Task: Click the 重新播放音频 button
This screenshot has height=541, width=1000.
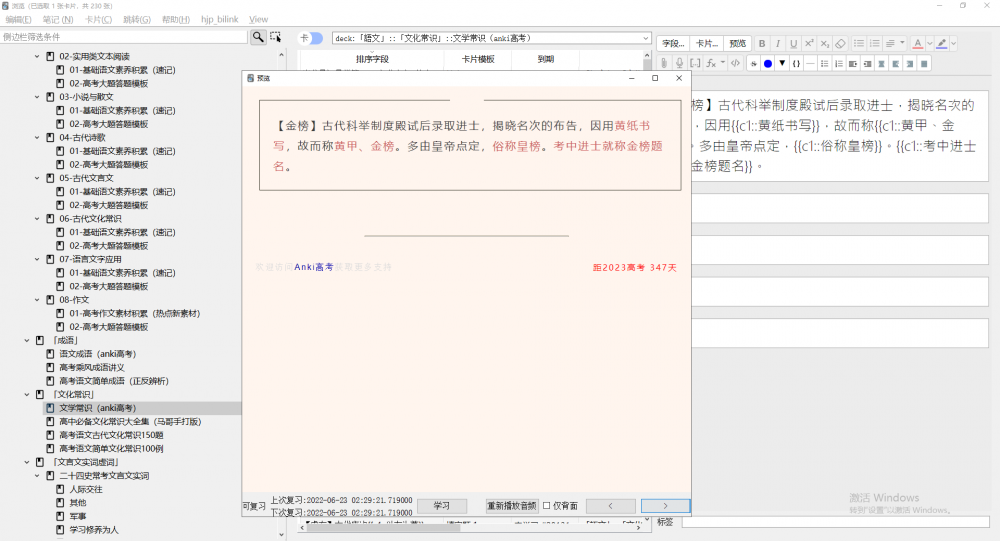Action: pos(511,506)
